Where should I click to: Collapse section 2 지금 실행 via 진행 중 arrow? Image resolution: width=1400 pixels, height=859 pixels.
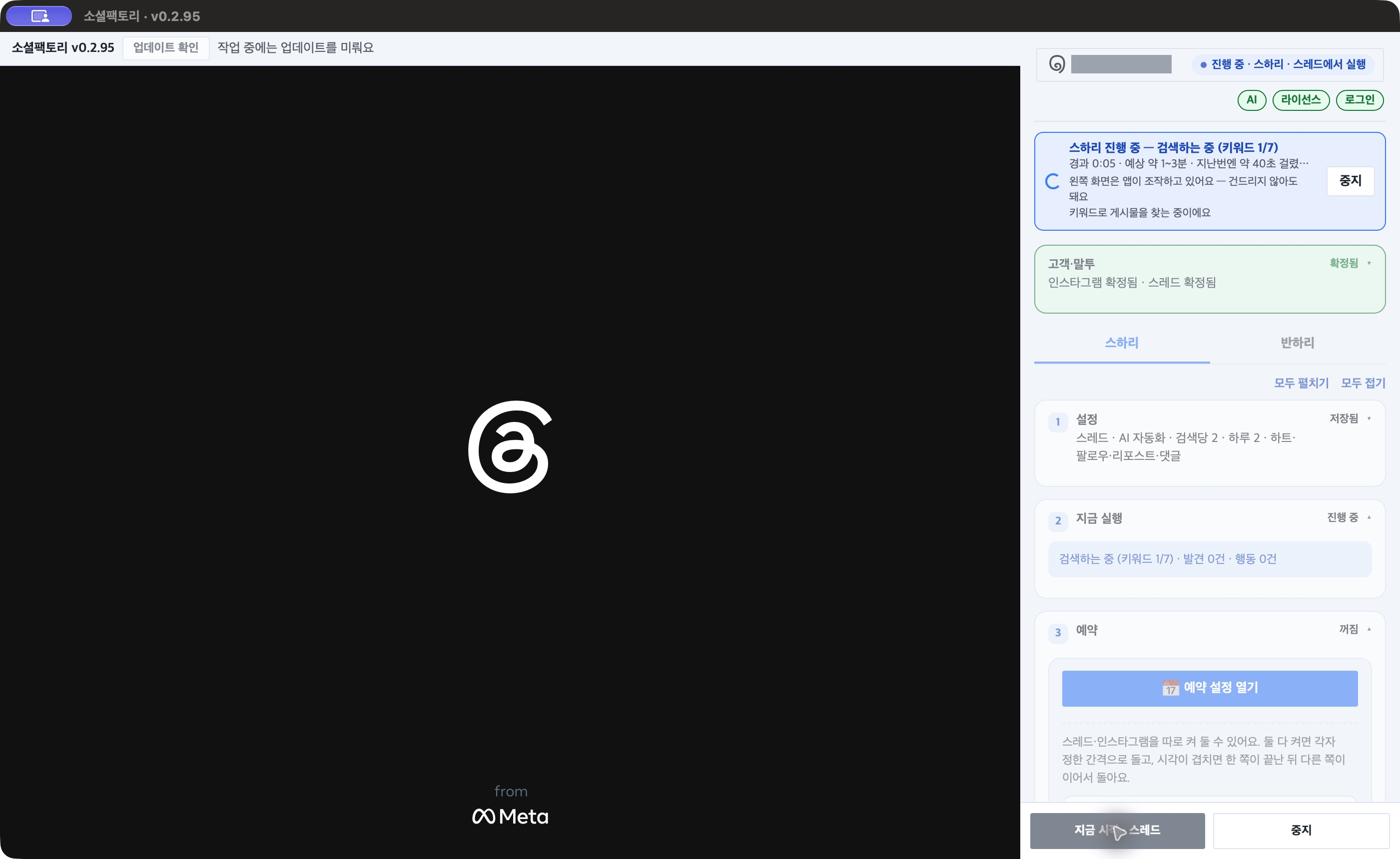[x=1369, y=517]
